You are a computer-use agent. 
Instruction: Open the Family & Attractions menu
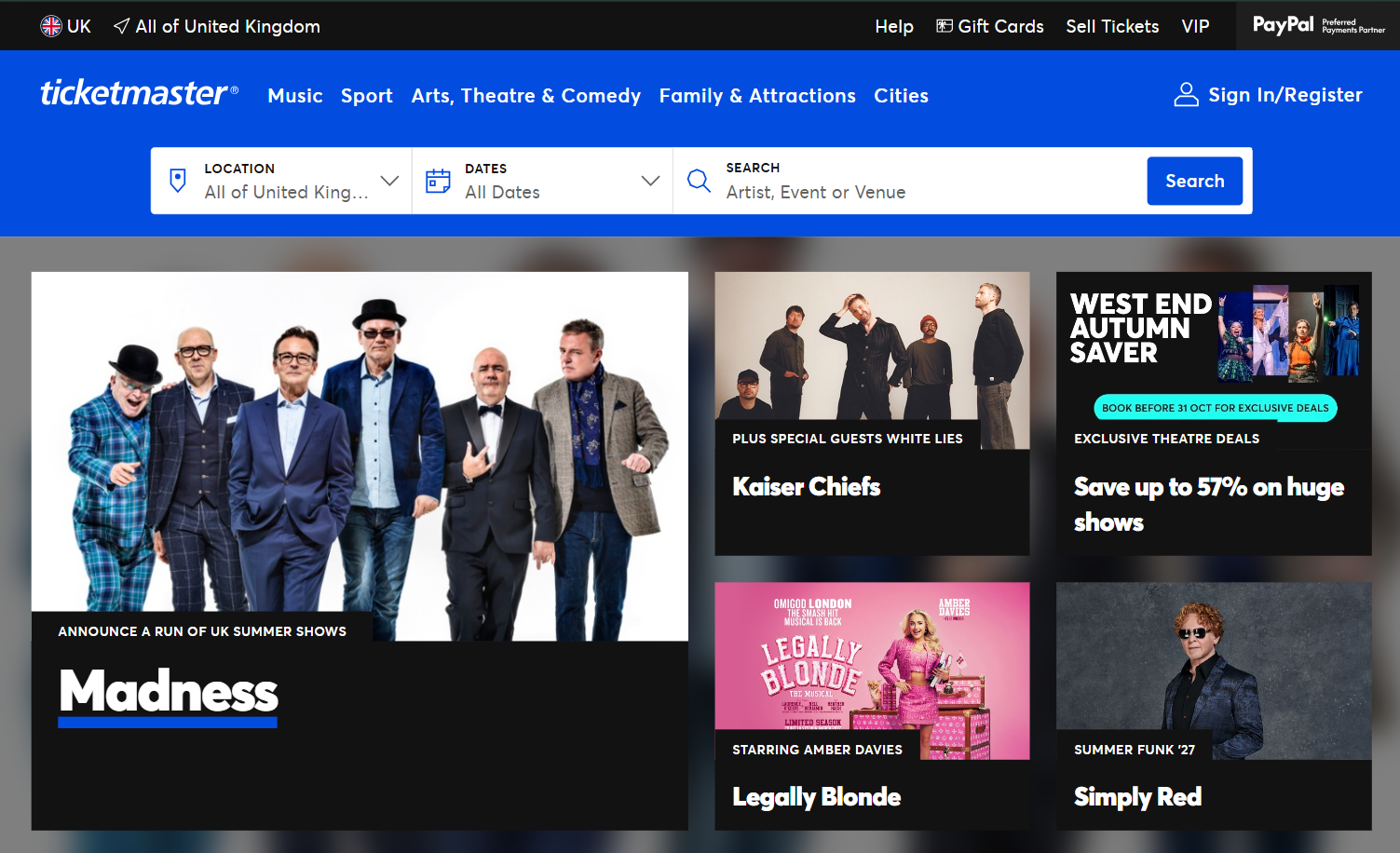coord(757,96)
